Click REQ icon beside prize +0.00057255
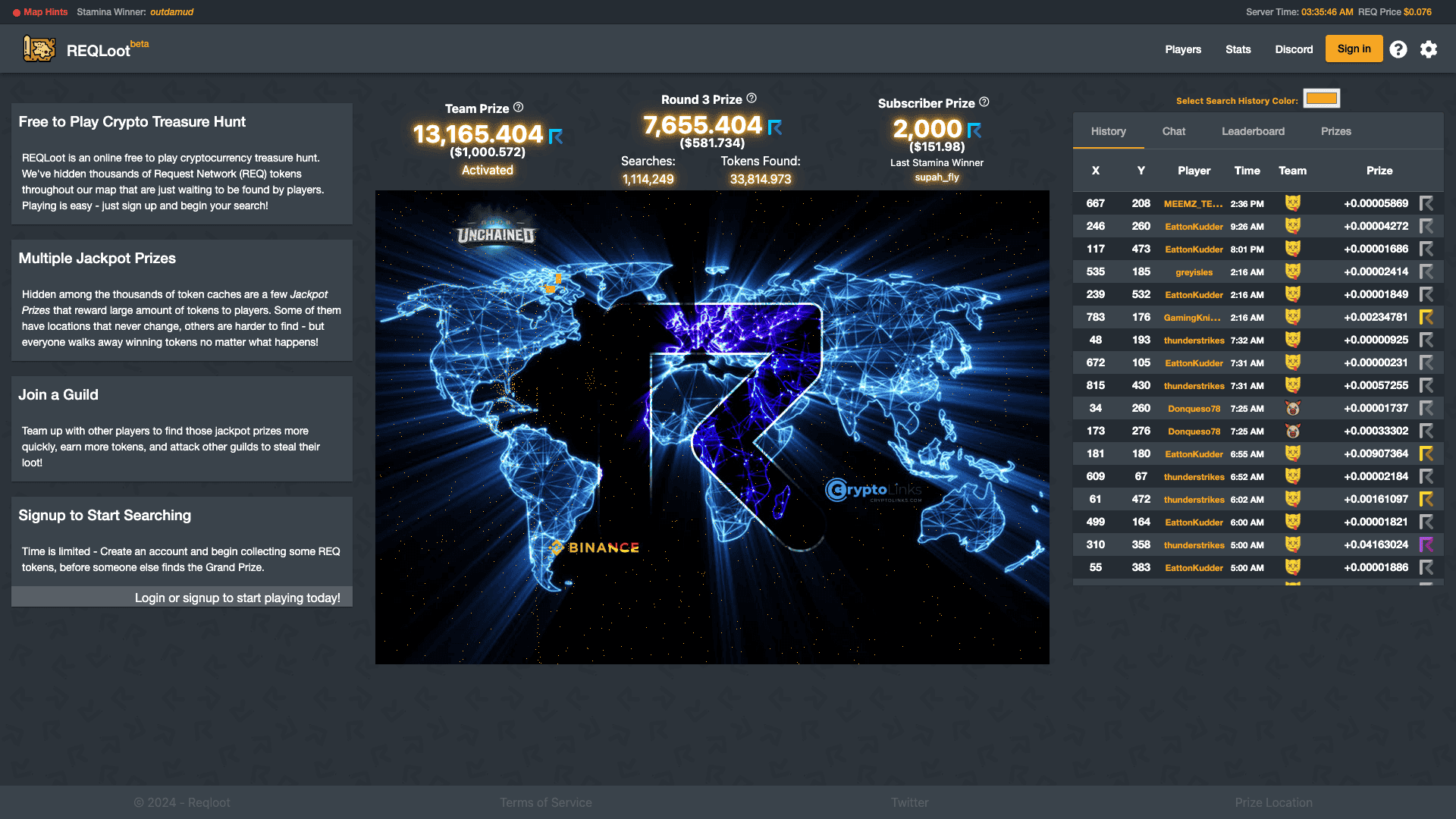The height and width of the screenshot is (819, 1456). pyautogui.click(x=1426, y=385)
